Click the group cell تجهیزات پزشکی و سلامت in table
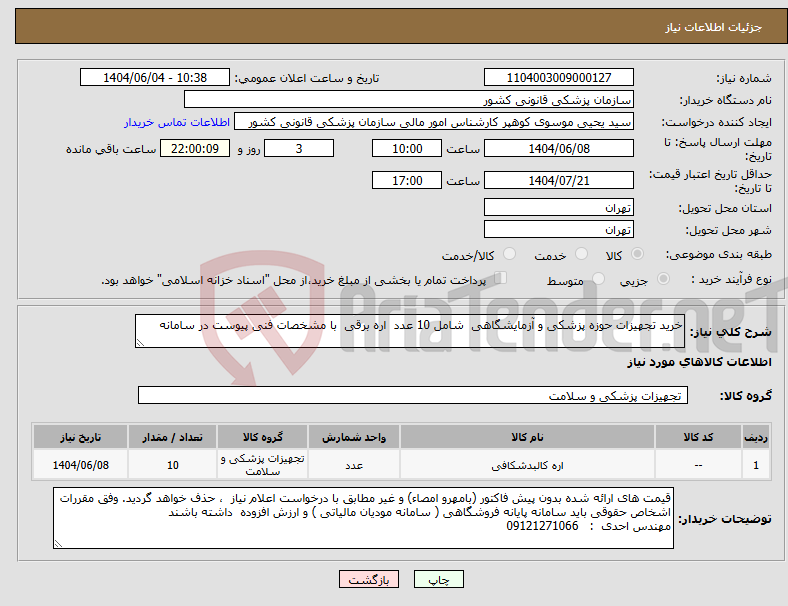The image size is (788, 606). (262, 465)
